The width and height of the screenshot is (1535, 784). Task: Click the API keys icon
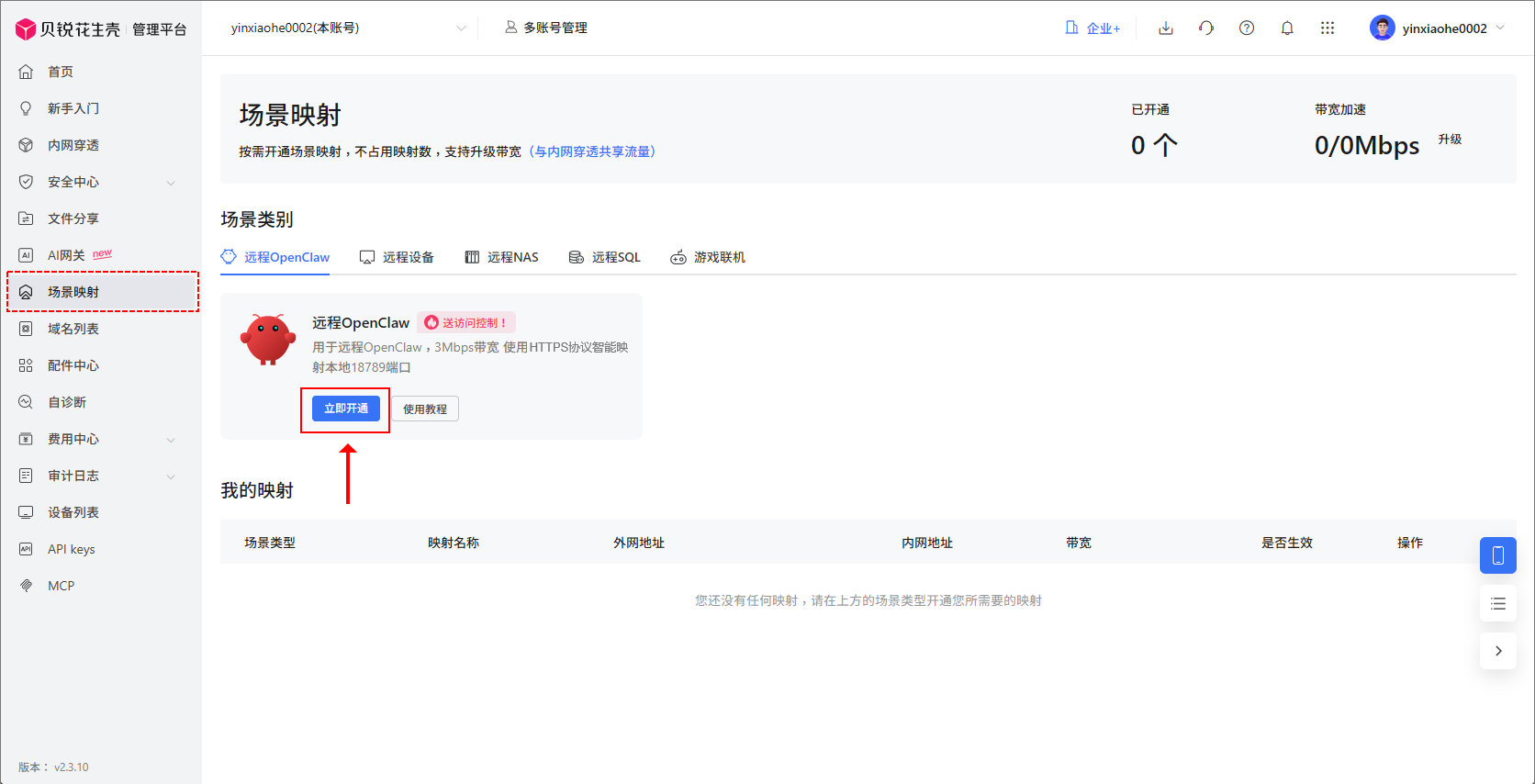tap(26, 549)
